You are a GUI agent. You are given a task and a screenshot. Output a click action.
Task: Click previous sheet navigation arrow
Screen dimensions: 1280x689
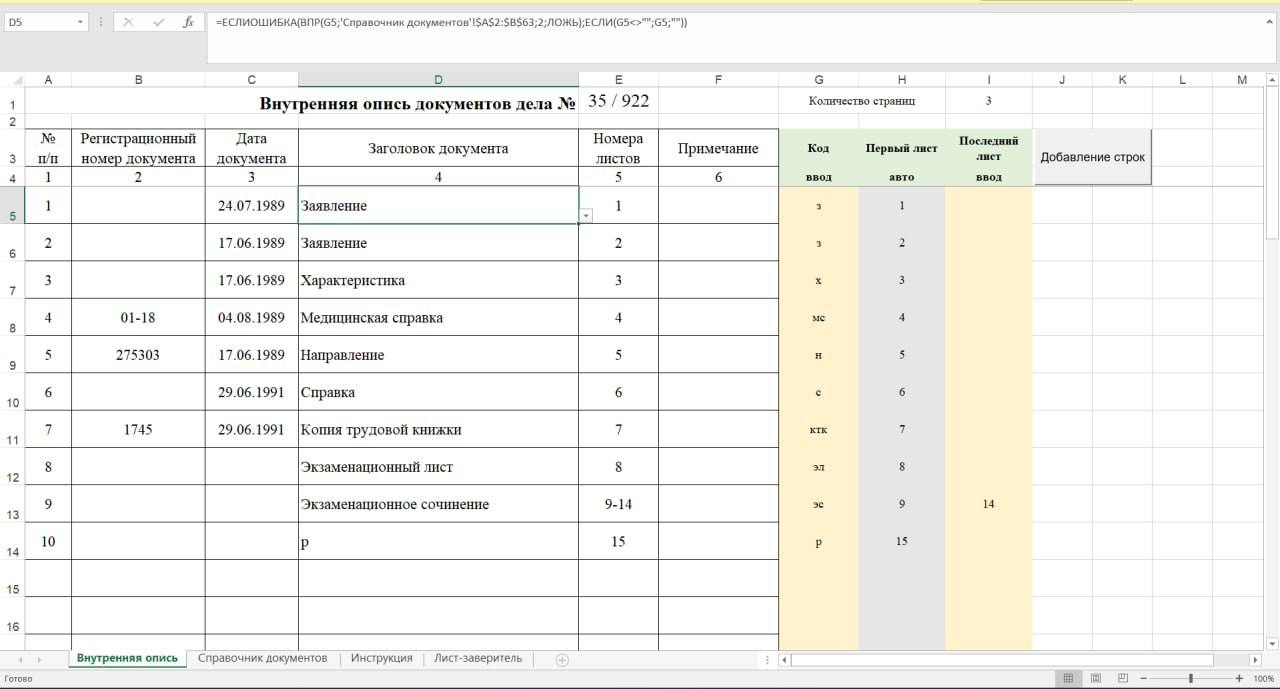click(19, 659)
